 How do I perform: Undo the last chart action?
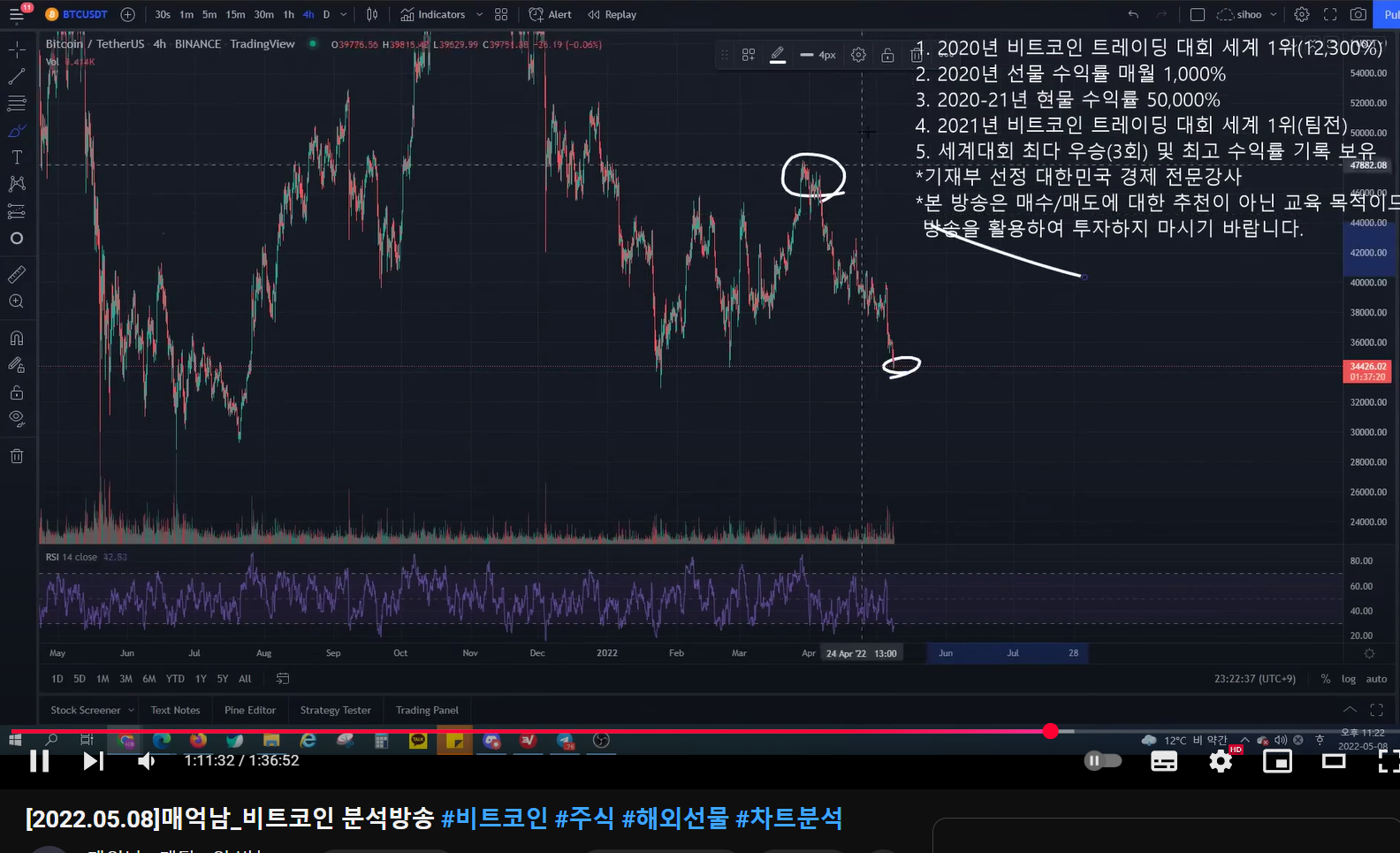(1133, 14)
